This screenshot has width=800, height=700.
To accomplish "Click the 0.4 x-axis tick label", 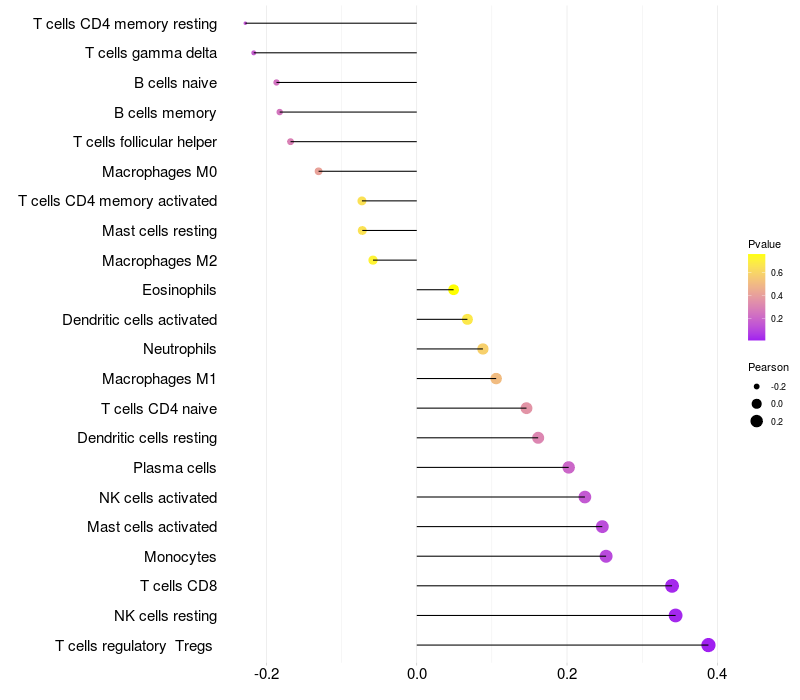I will click(716, 674).
